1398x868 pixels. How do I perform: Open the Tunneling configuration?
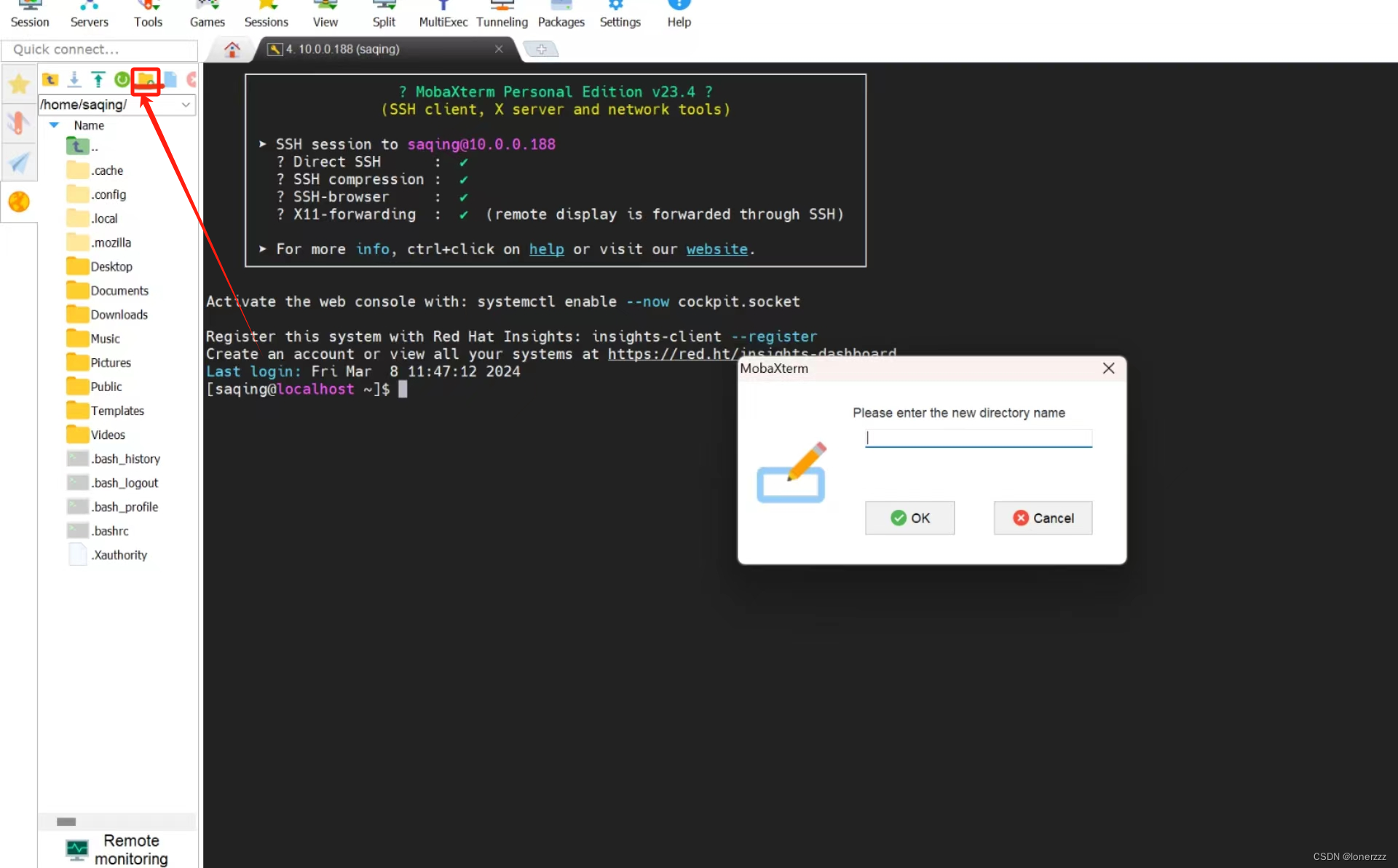tap(501, 13)
